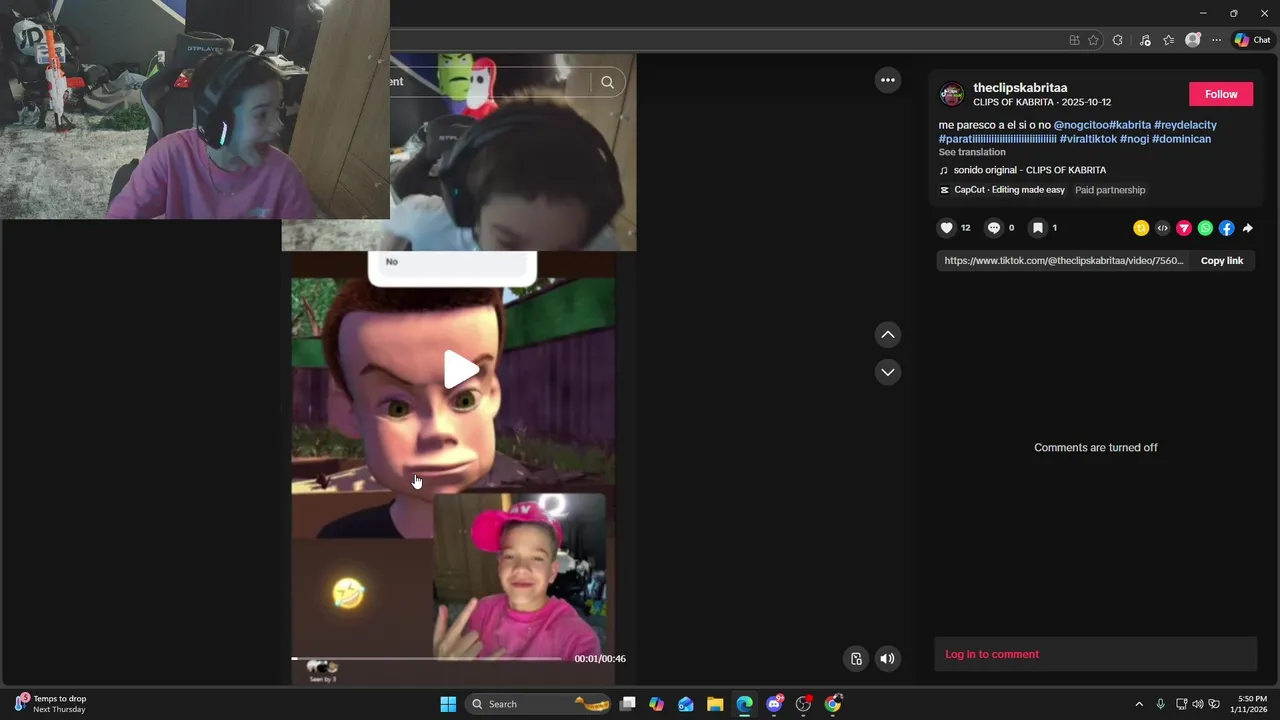Viewport: 1280px width, 720px height.
Task: Open Copilot Chat in Edge toolbar
Action: [1252, 40]
